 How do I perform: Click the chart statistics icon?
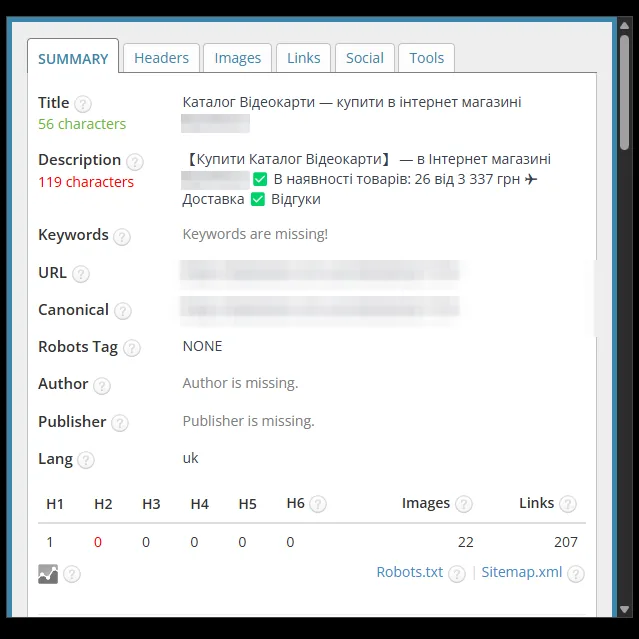tap(48, 574)
